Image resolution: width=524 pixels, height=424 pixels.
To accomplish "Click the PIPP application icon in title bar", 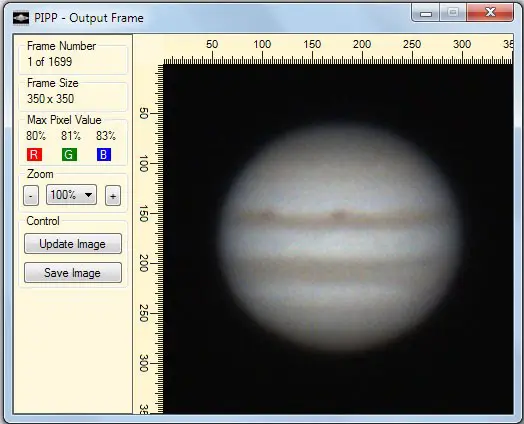I will (x=21, y=18).
